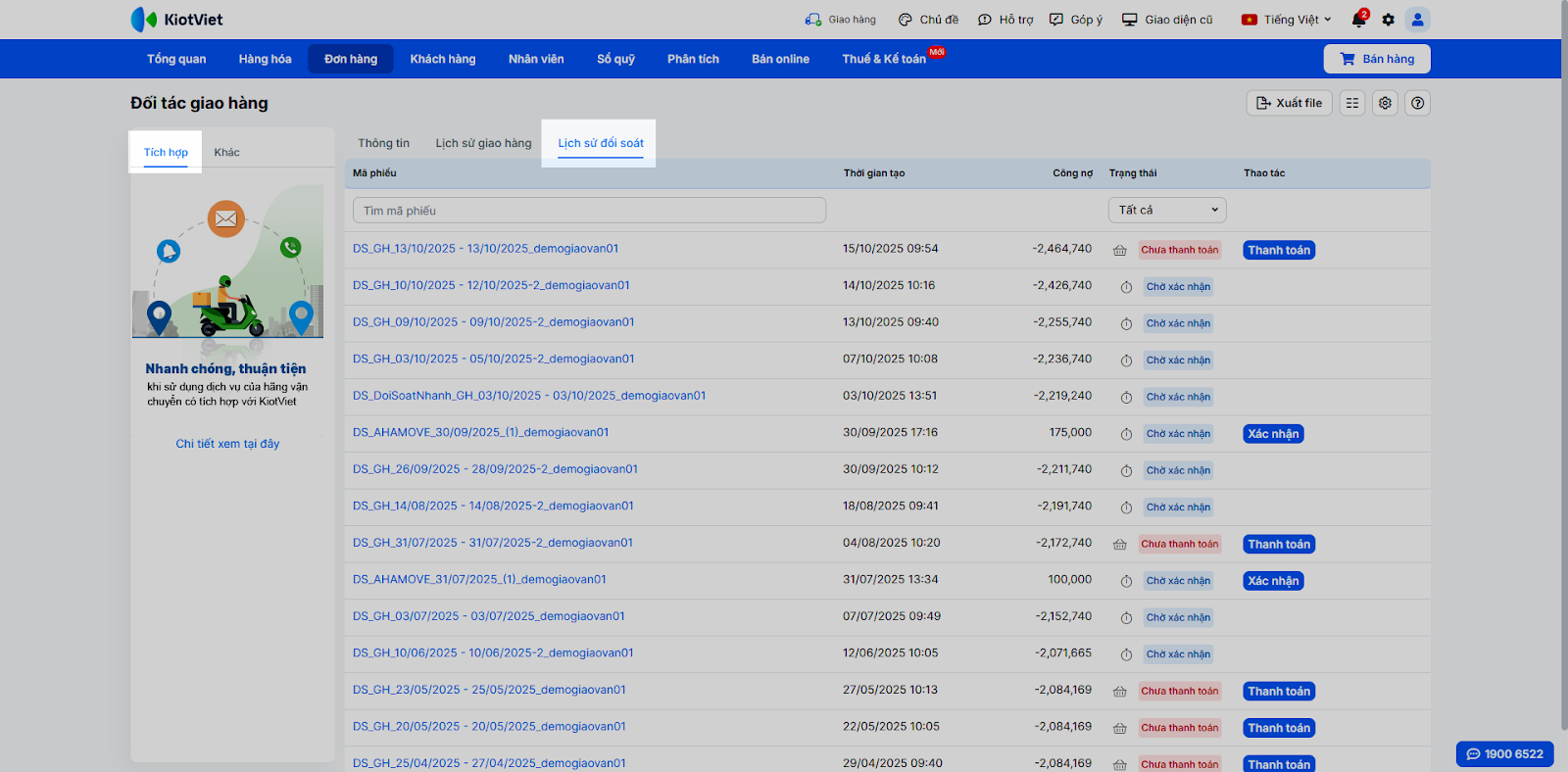Open table settings gear beside Xuất file
1568x772 pixels.
click(1385, 103)
